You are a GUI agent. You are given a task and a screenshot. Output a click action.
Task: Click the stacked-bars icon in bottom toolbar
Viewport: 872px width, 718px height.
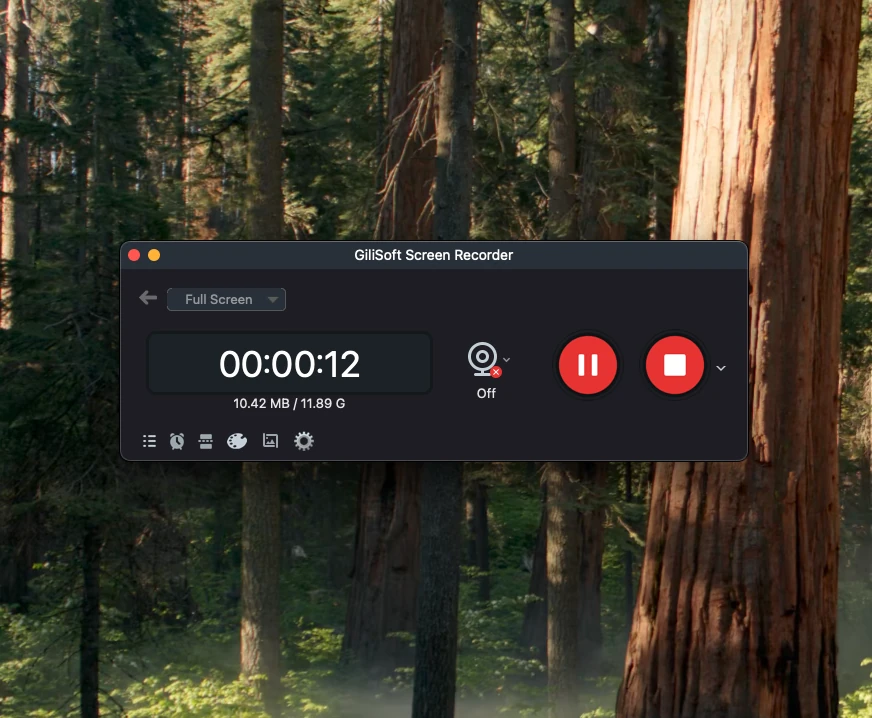coord(206,441)
